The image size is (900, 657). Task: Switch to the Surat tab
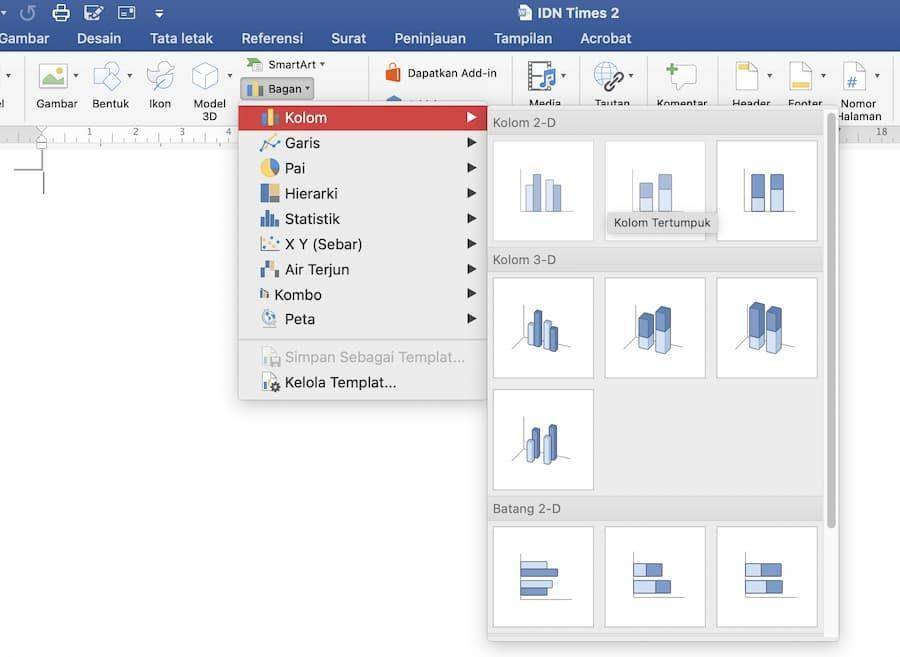(x=348, y=38)
